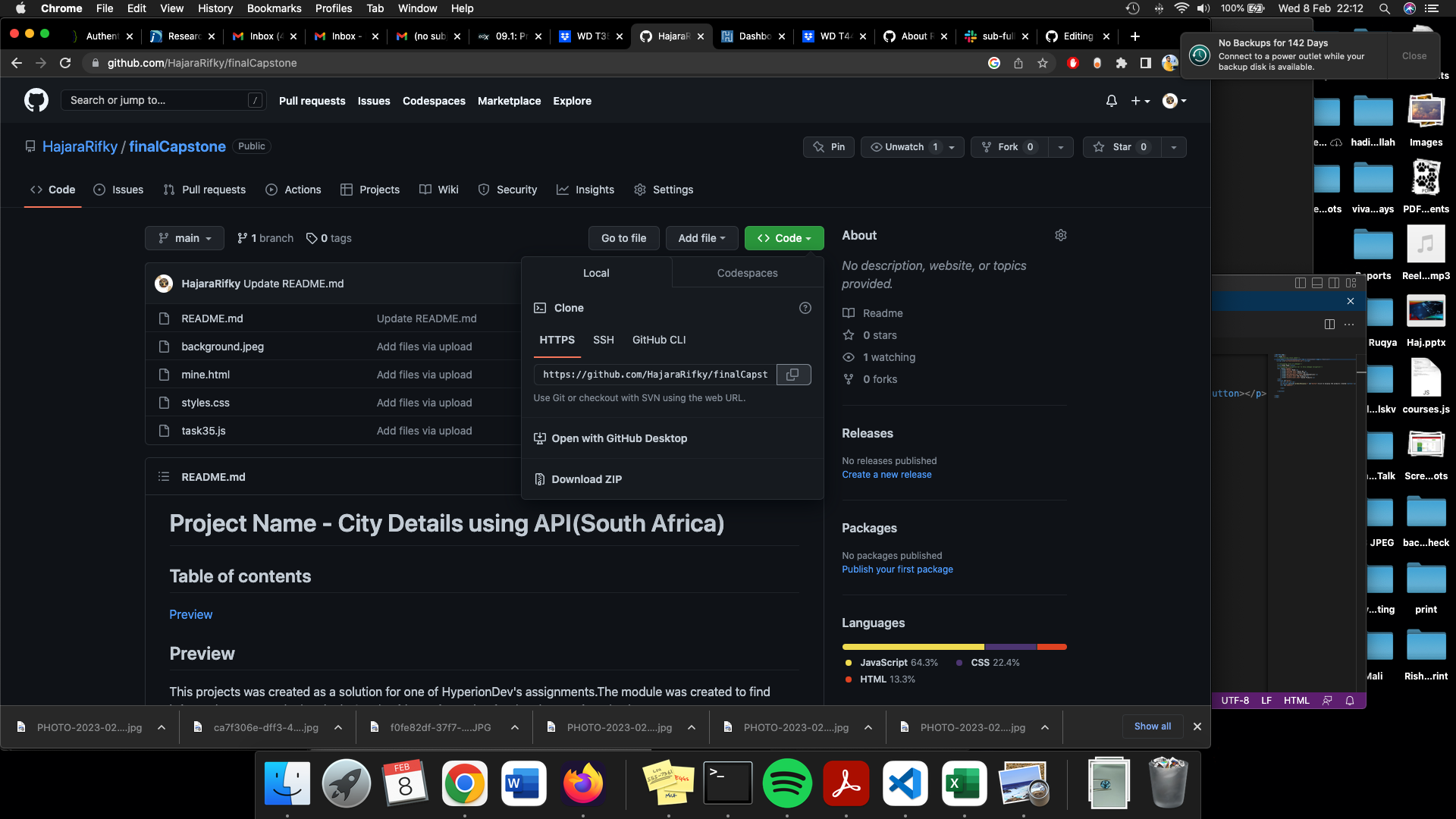Open the GitHub home logo

pos(36,100)
